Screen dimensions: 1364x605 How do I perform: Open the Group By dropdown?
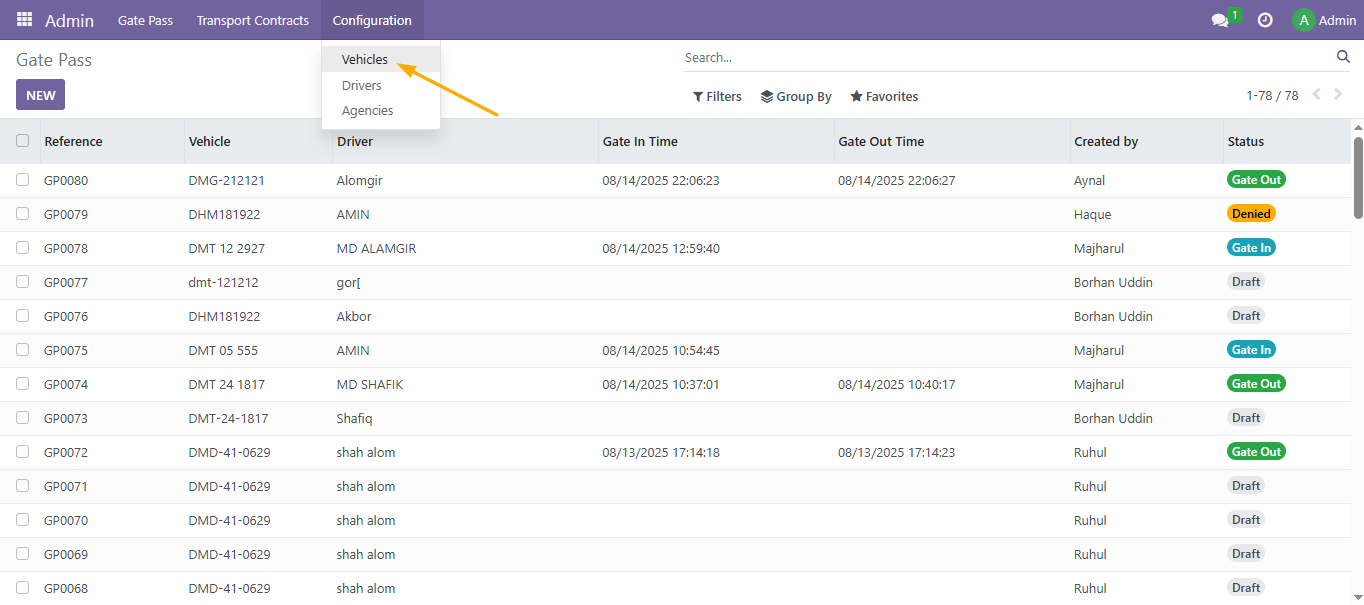tap(796, 97)
